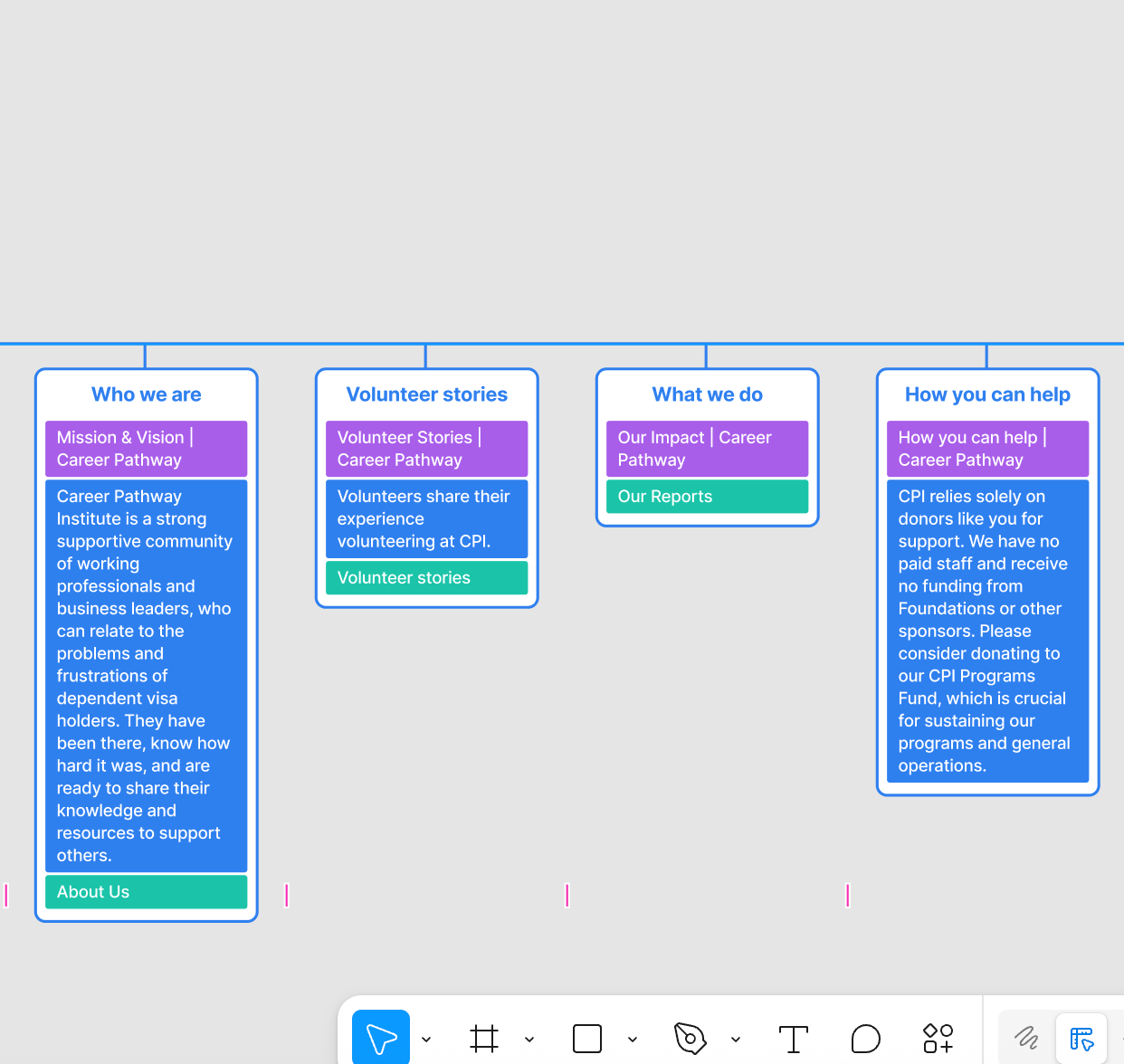Select the Pen tool
Image resolution: width=1124 pixels, height=1064 pixels.
coord(690,1039)
